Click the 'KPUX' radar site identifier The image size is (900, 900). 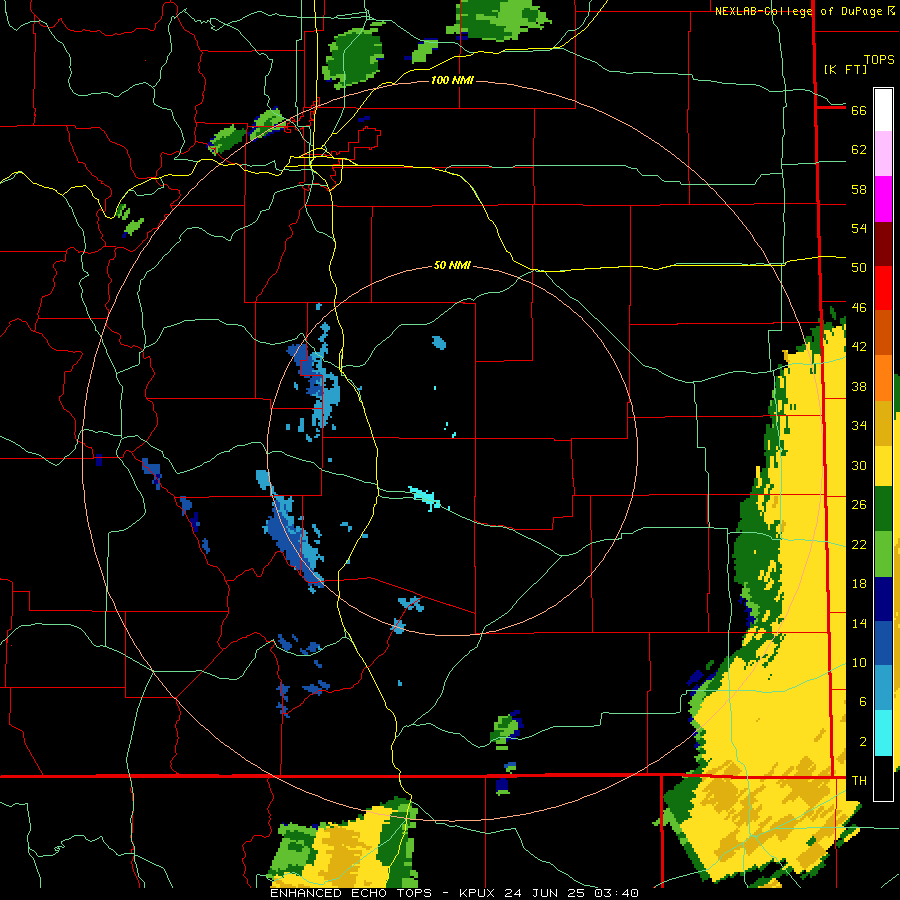478,893
